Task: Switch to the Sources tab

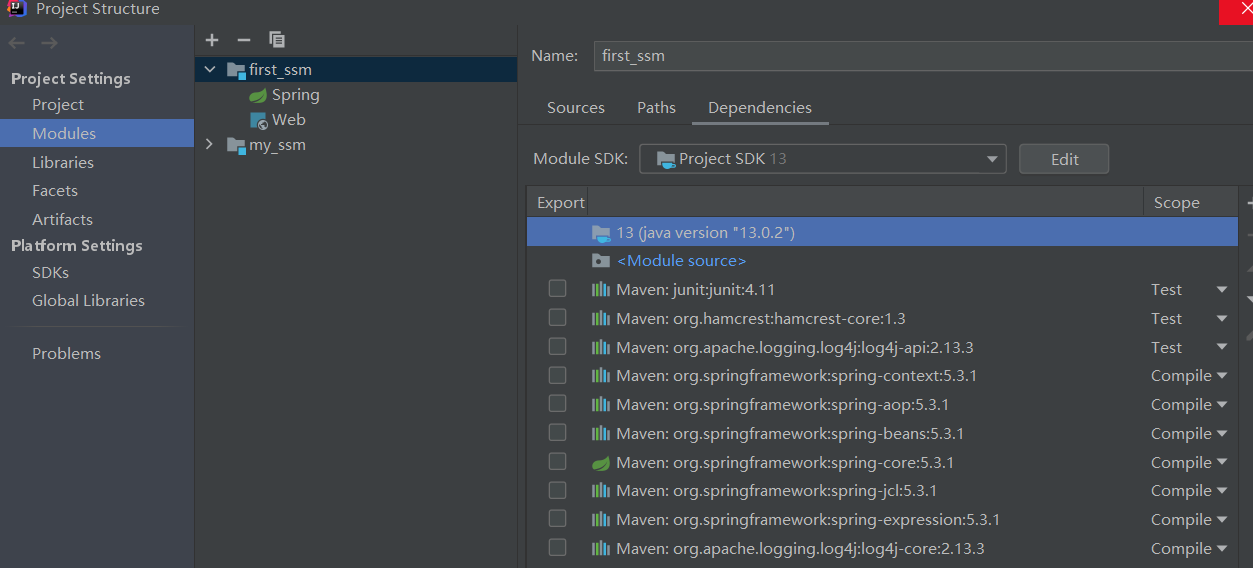Action: click(x=575, y=108)
